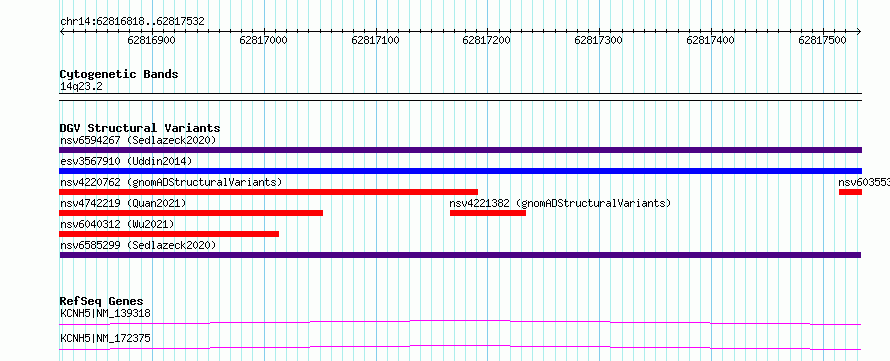Click the red bar for nsv4220762
890x361 pixels.
pos(268,192)
